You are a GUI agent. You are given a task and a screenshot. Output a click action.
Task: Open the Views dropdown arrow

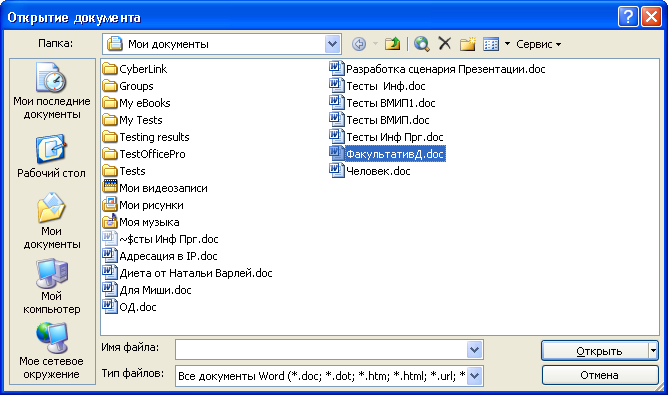click(x=507, y=43)
